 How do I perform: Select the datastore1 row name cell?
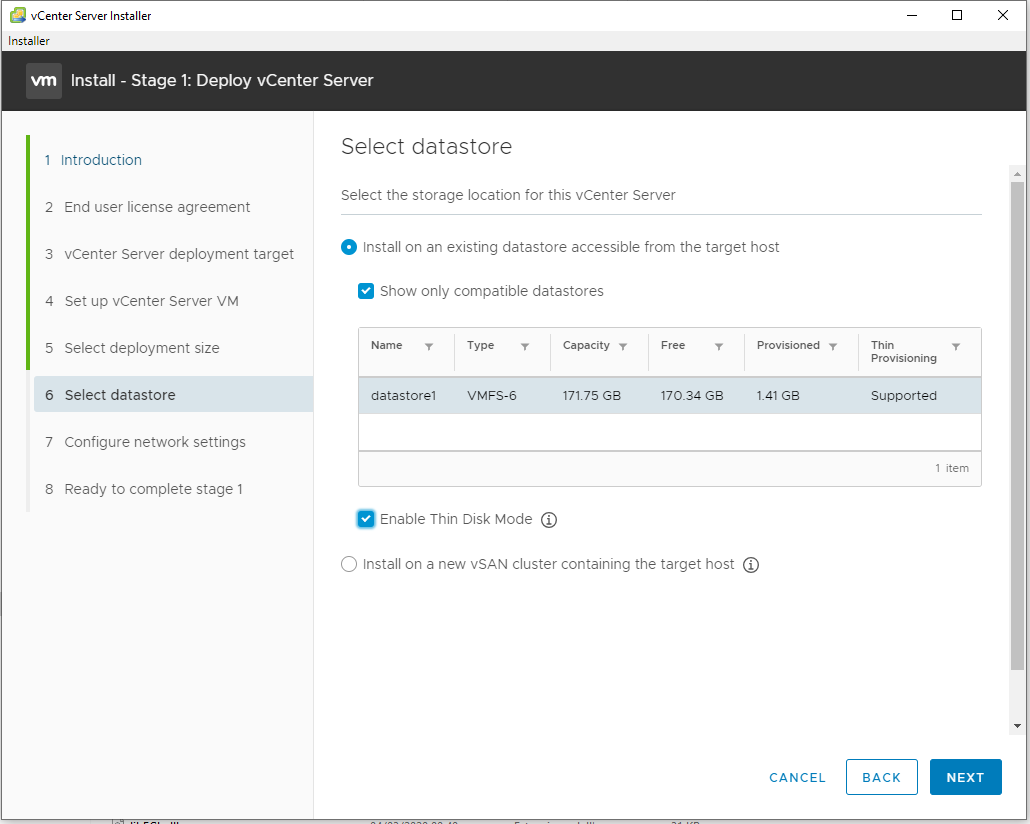[x=403, y=396]
